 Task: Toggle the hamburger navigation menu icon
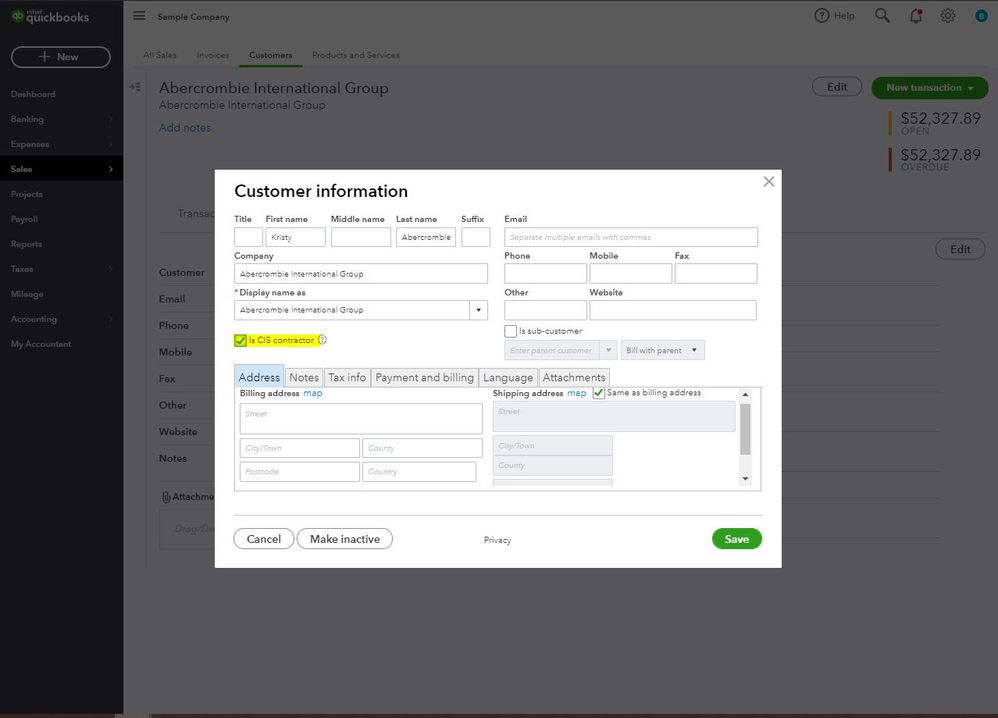pos(139,16)
